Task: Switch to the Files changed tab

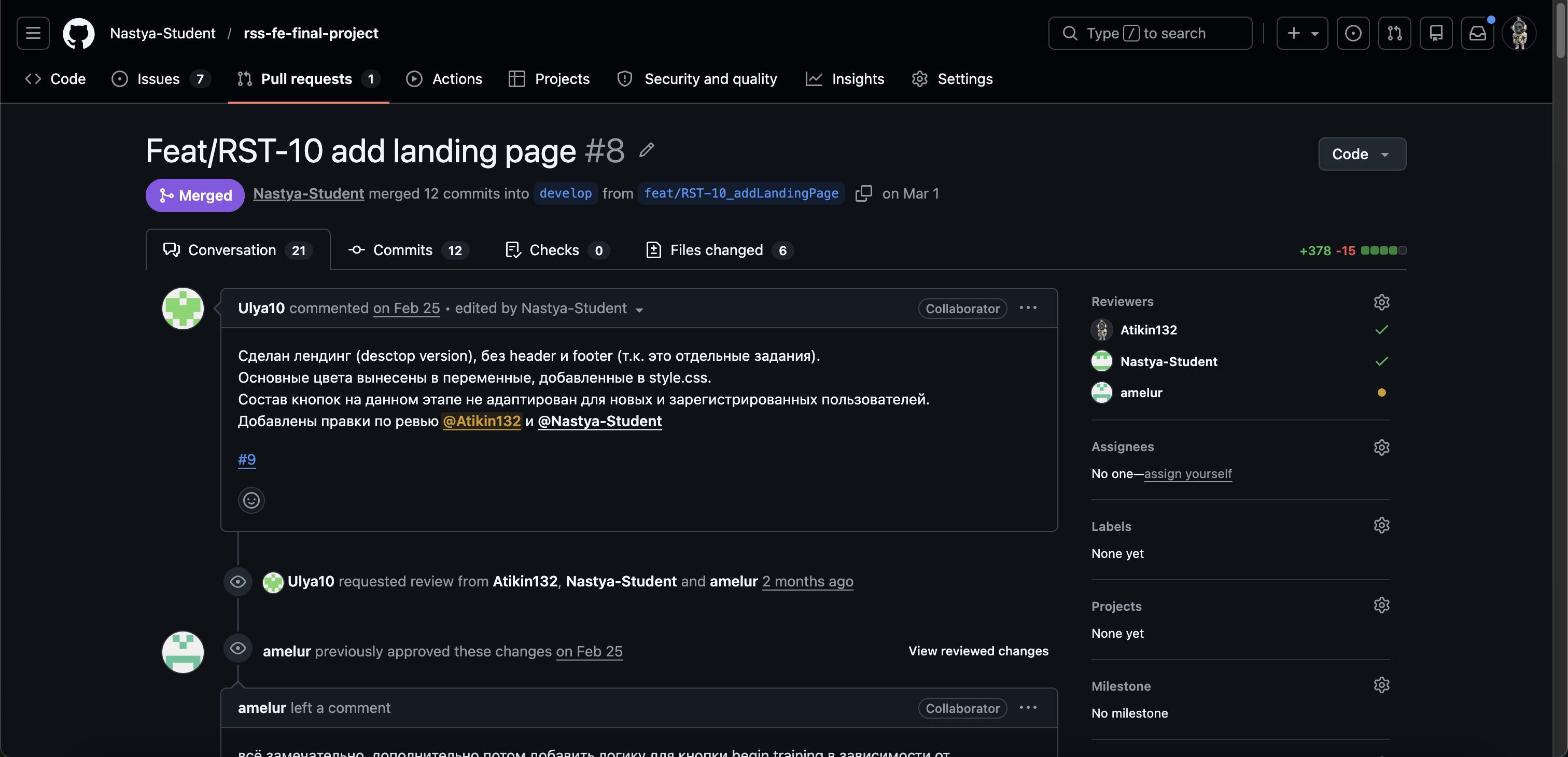Action: click(x=716, y=249)
